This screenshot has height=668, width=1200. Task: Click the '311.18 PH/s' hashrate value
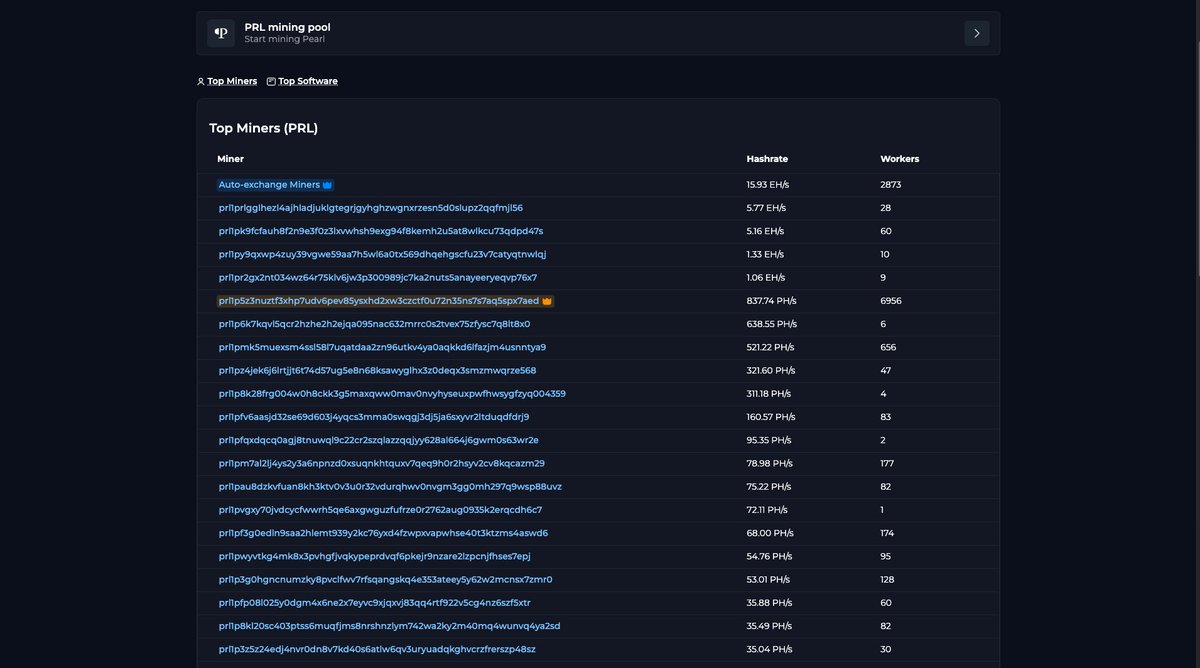[770, 393]
